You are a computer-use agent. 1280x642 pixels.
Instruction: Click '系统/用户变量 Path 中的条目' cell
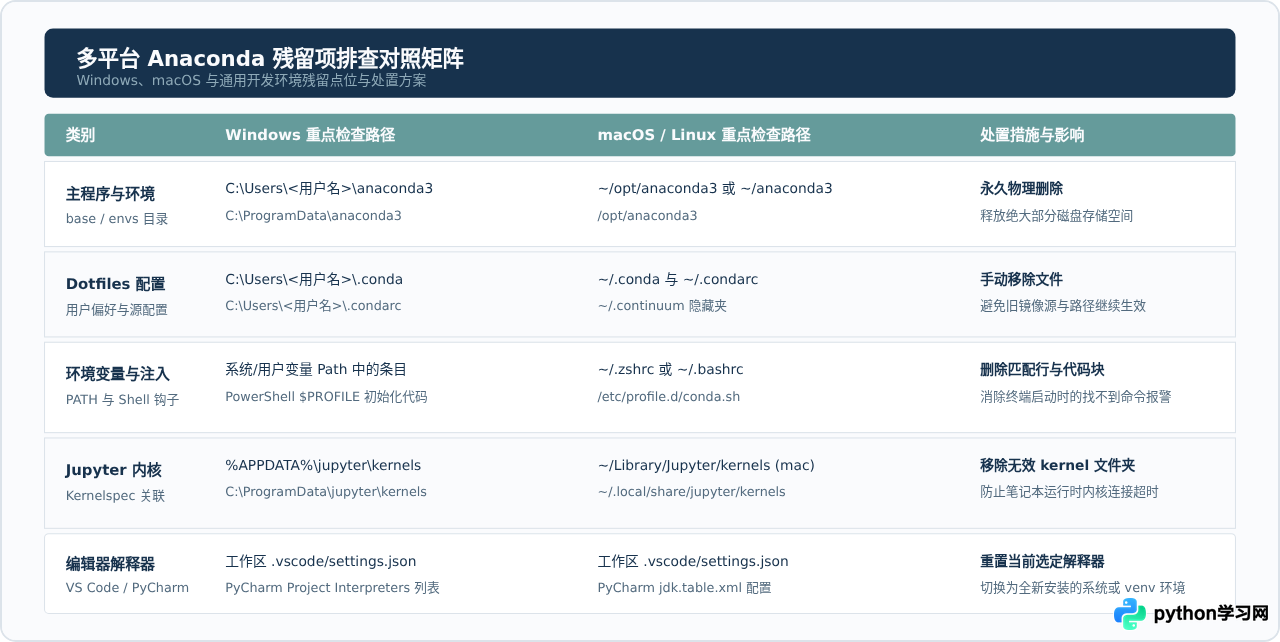[x=316, y=369]
